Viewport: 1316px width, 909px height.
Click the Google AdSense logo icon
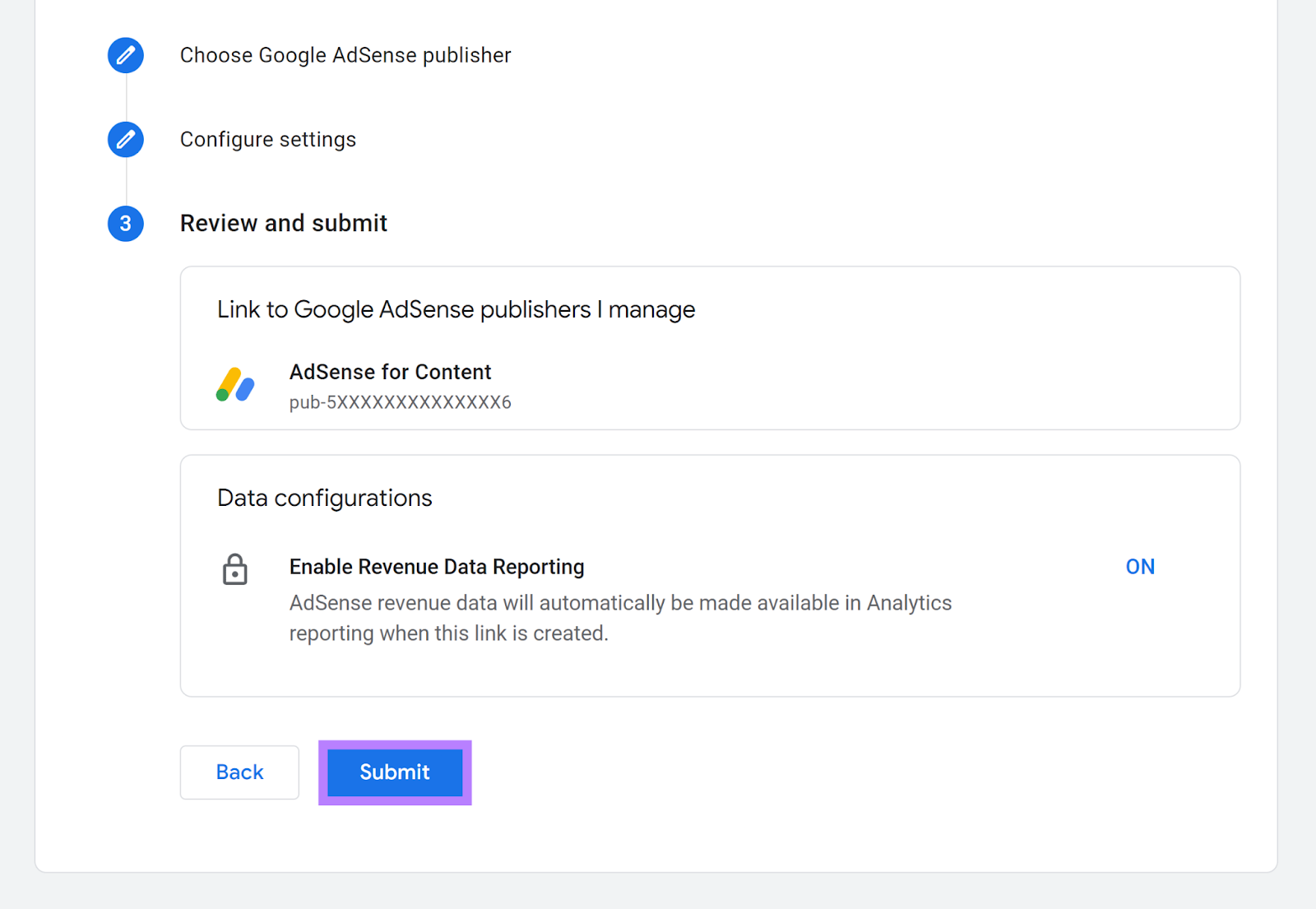pyautogui.click(x=235, y=385)
